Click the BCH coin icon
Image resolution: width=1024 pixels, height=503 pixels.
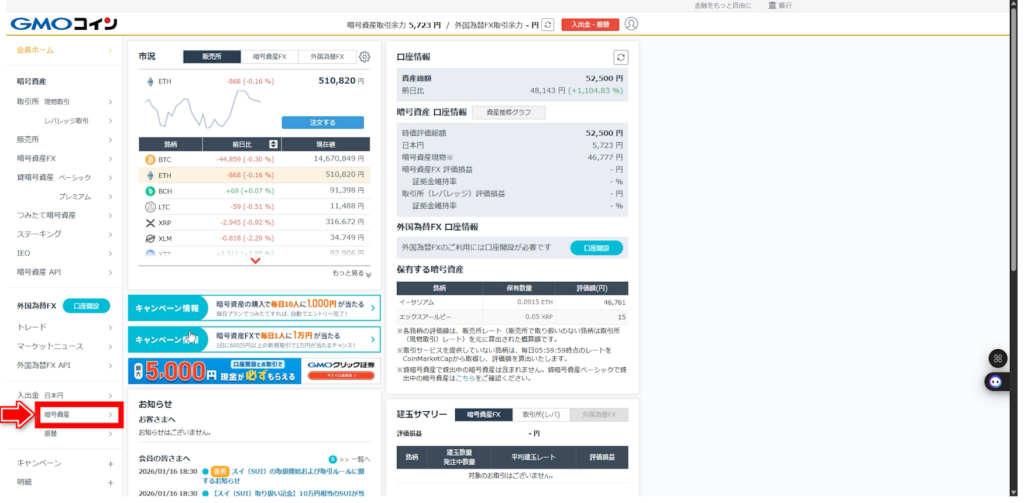click(x=151, y=190)
